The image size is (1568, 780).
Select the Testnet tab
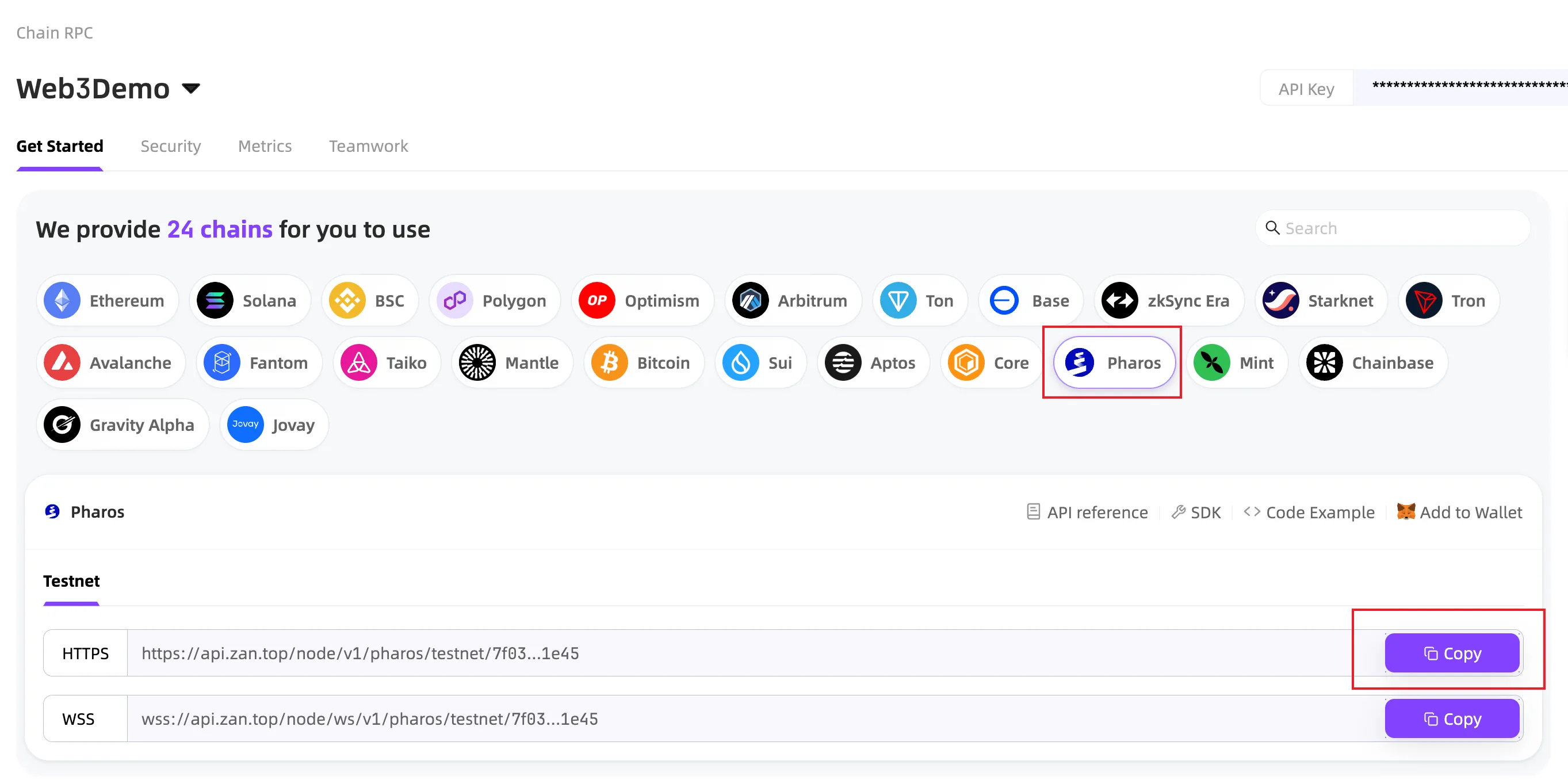coord(71,581)
